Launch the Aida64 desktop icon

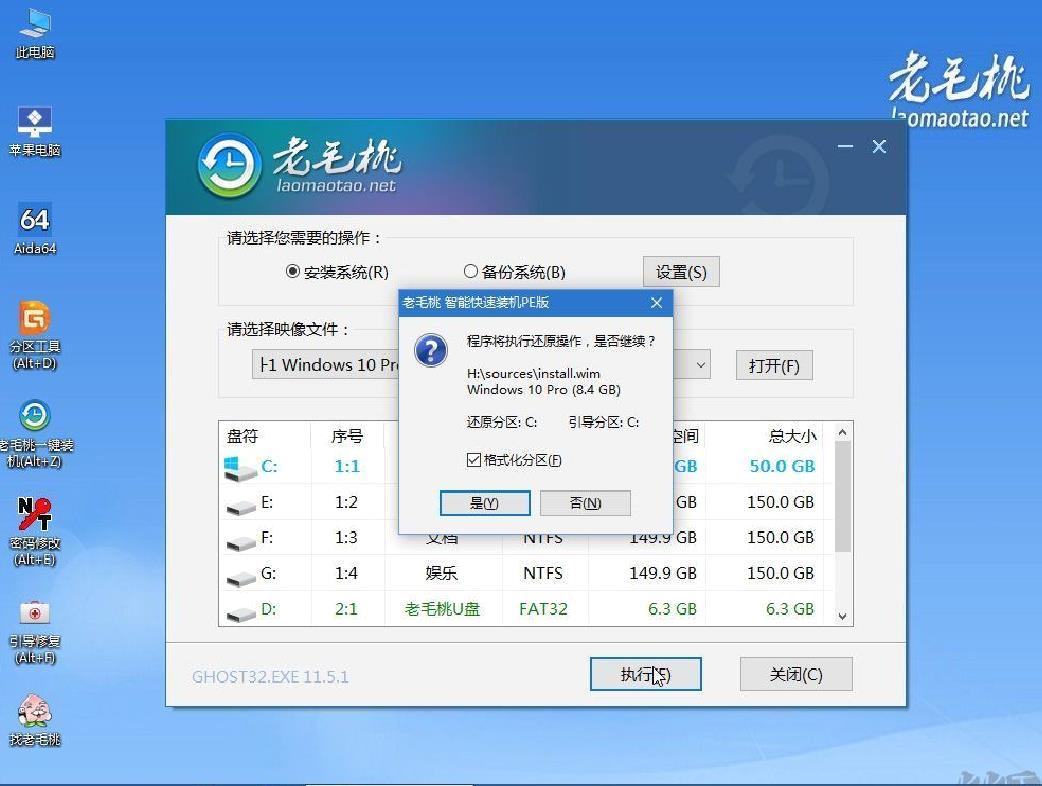35,229
